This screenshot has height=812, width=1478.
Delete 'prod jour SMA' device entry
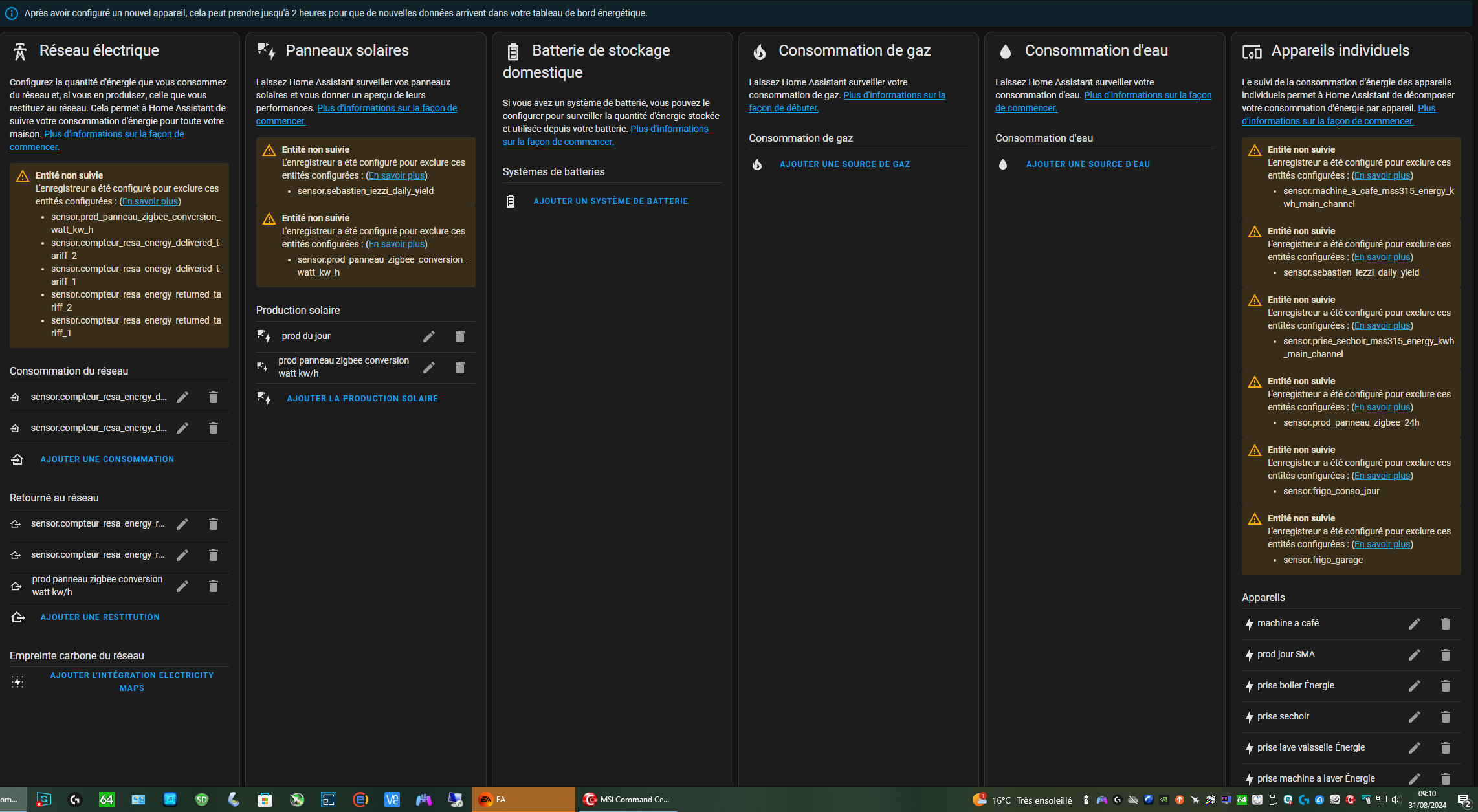click(1445, 655)
